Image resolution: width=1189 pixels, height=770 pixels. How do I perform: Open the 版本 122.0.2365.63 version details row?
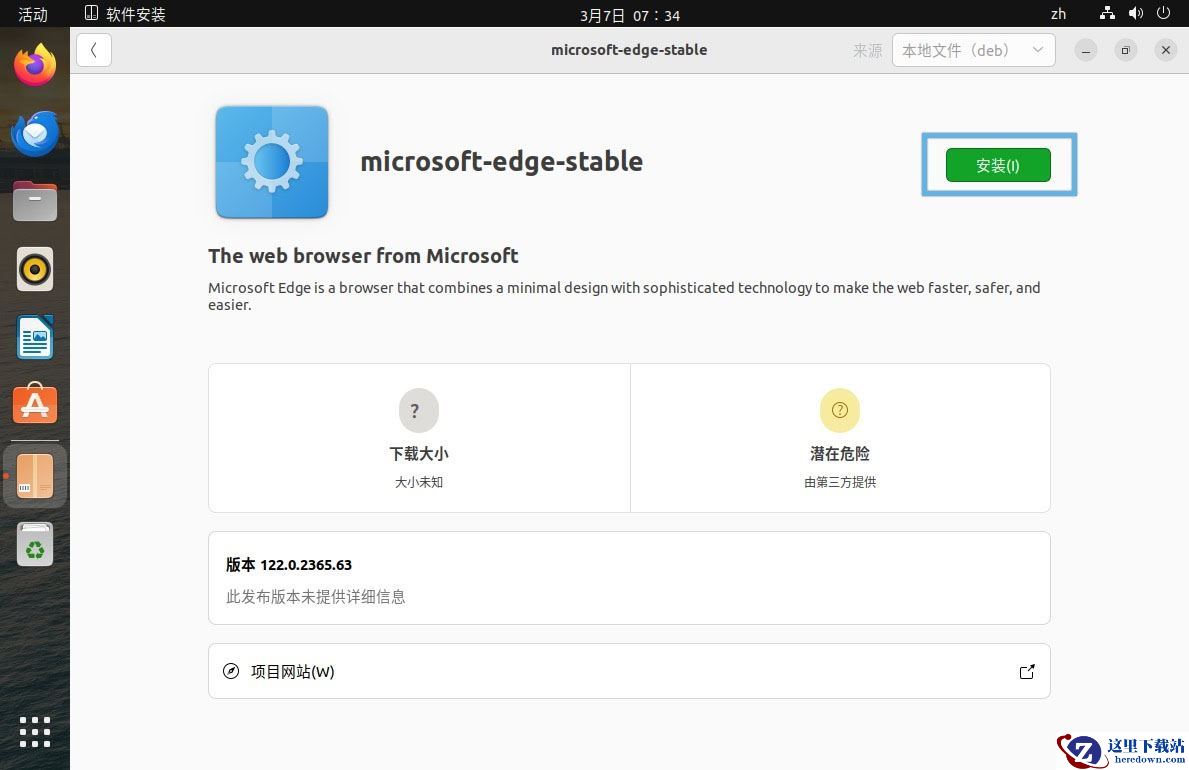(629, 578)
